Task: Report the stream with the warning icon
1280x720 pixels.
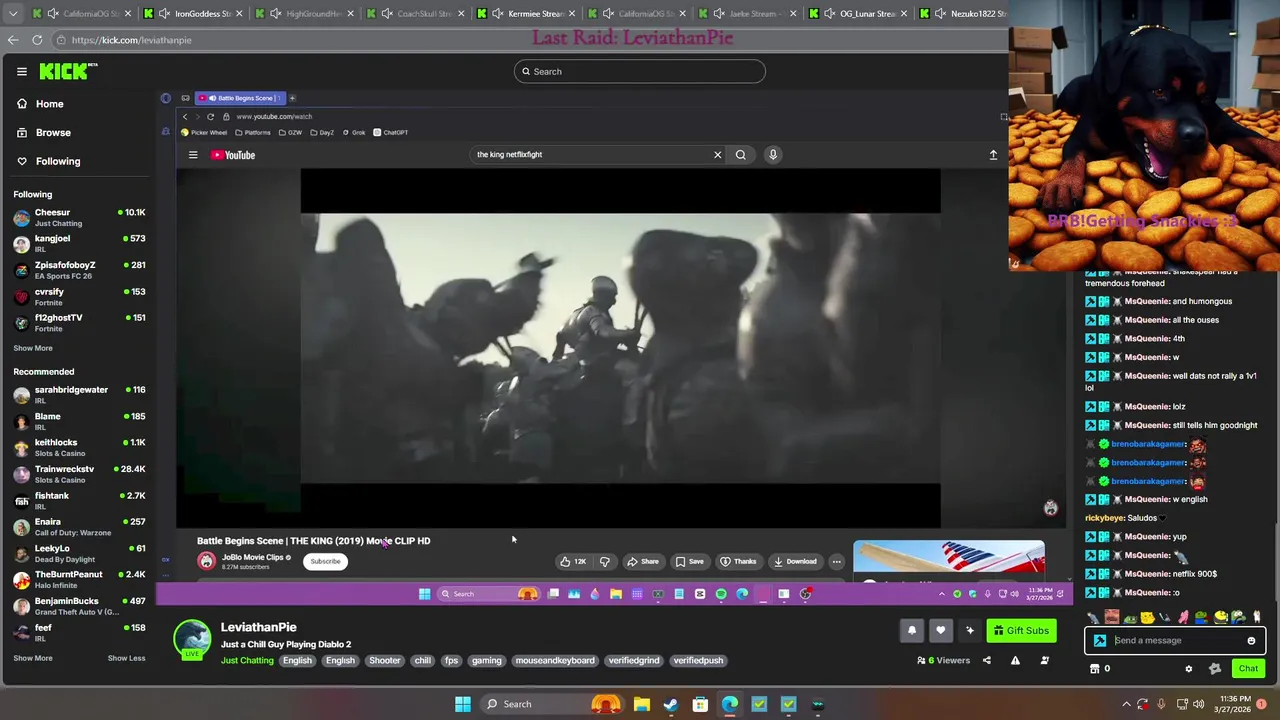Action: [x=1015, y=660]
